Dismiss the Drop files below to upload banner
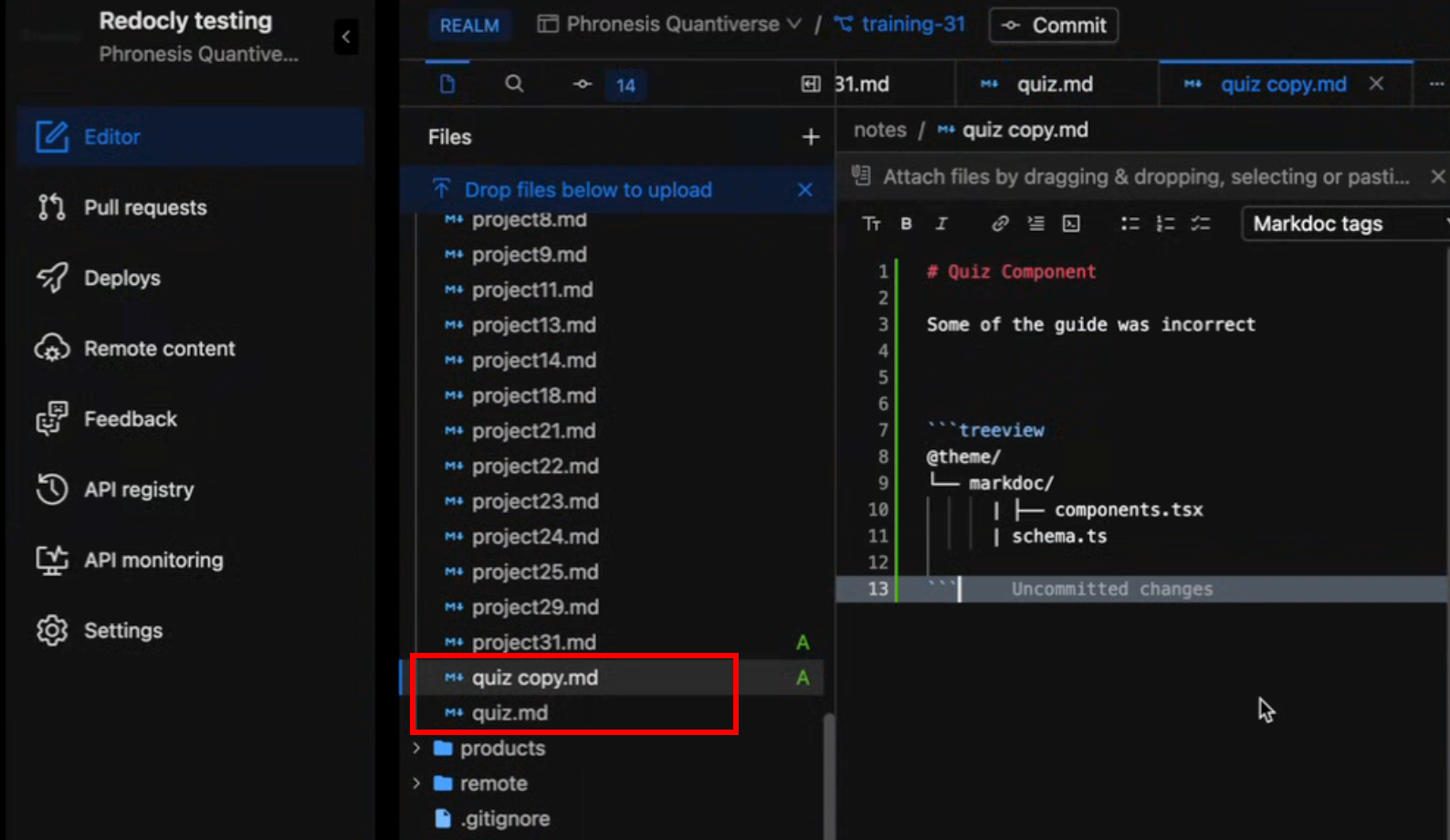The width and height of the screenshot is (1450, 840). coord(804,190)
